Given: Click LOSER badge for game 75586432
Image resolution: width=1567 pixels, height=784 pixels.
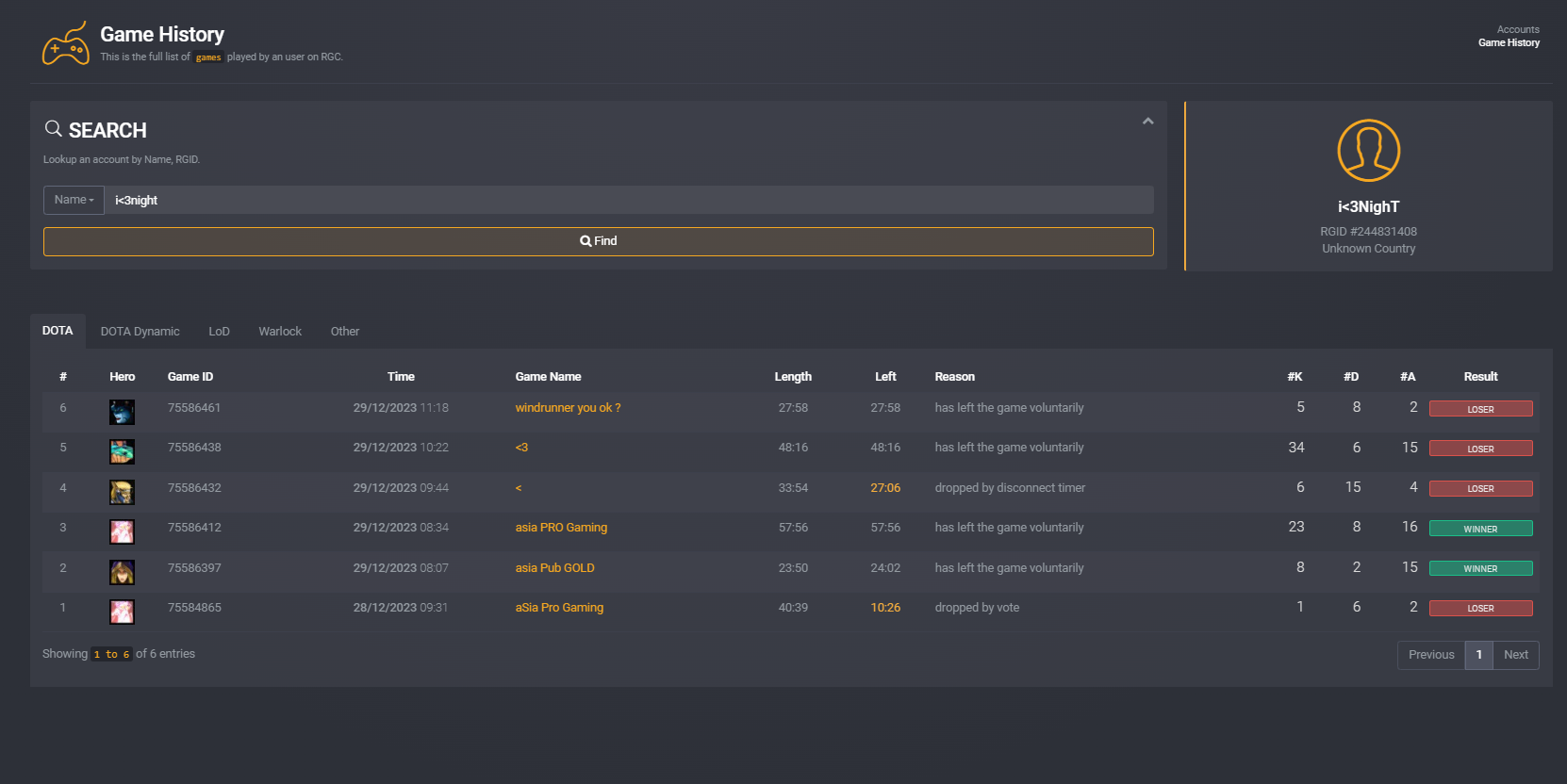Looking at the screenshot, I should coord(1480,488).
